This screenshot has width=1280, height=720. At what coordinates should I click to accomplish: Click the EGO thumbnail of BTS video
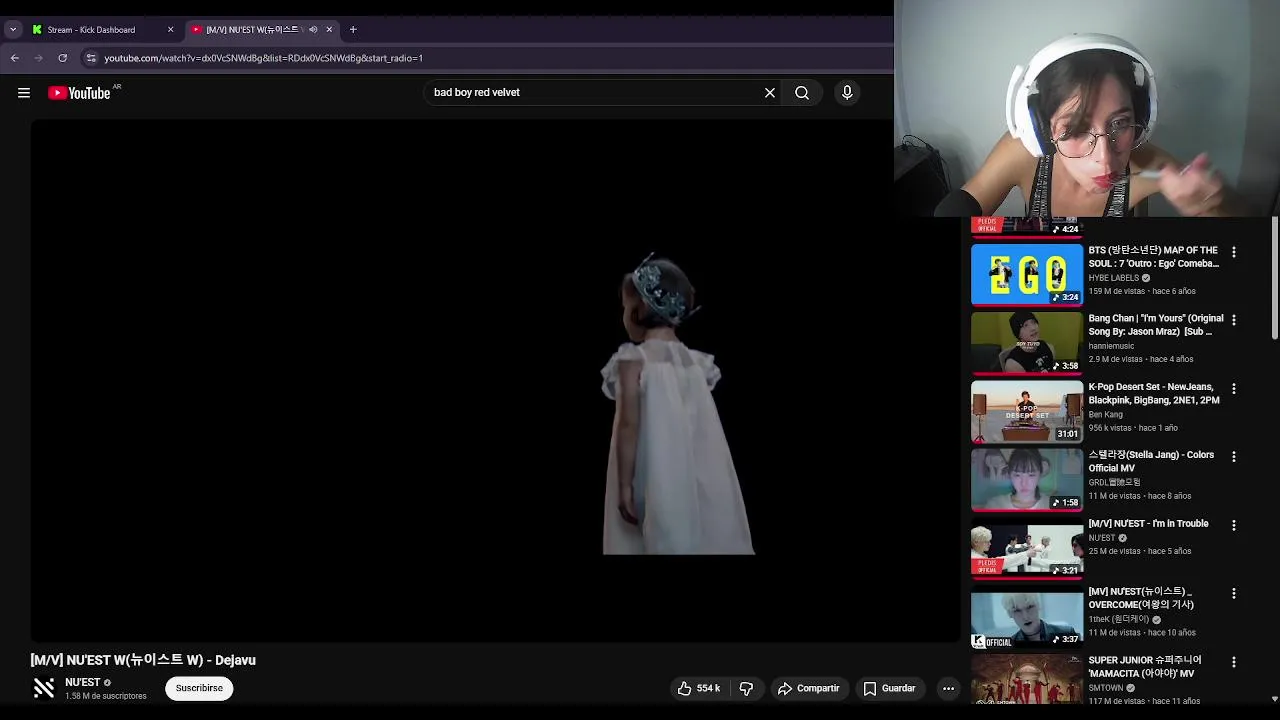[1027, 274]
